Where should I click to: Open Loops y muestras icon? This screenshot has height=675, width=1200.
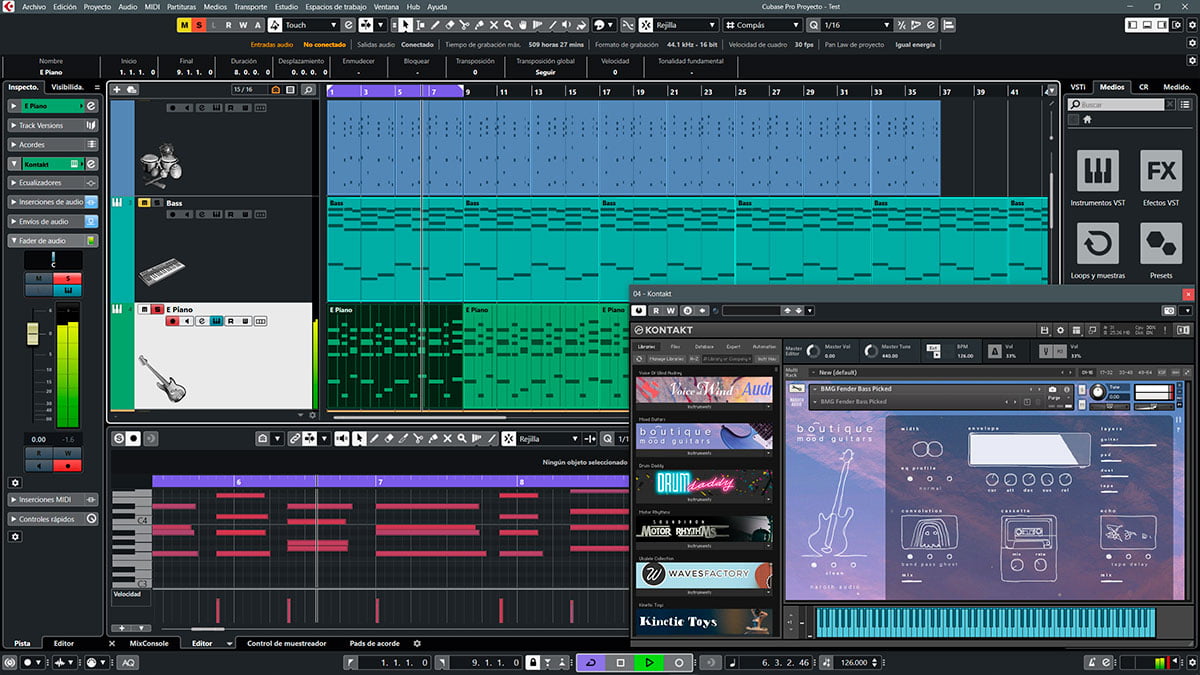[x=1097, y=243]
